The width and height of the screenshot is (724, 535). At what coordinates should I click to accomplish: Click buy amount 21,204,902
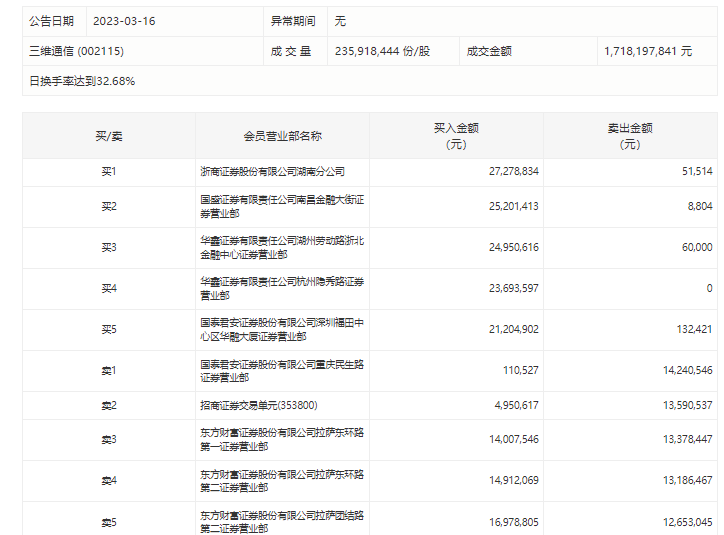[x=513, y=329]
